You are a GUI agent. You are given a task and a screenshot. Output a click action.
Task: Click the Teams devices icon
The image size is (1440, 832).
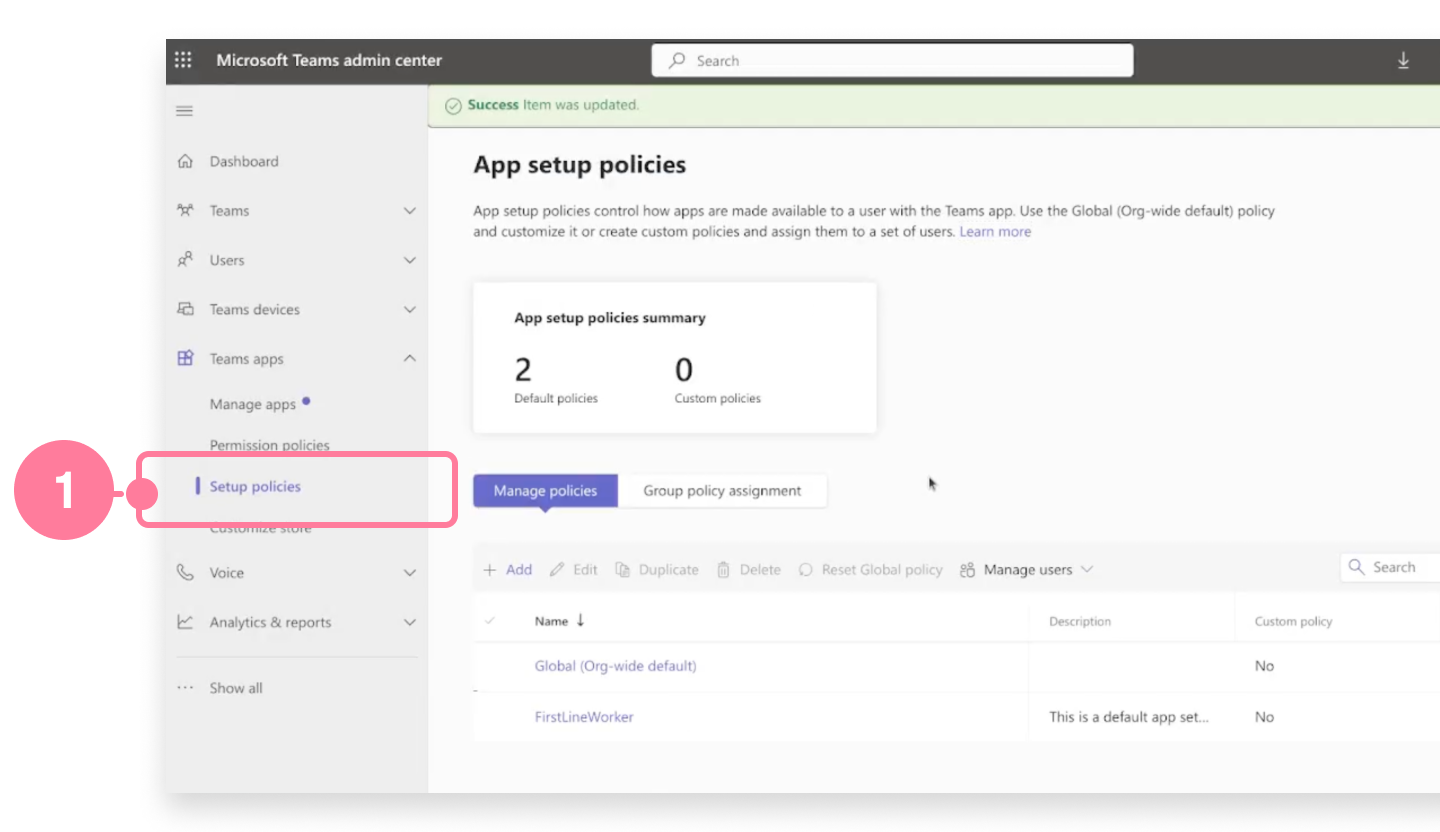tap(184, 309)
